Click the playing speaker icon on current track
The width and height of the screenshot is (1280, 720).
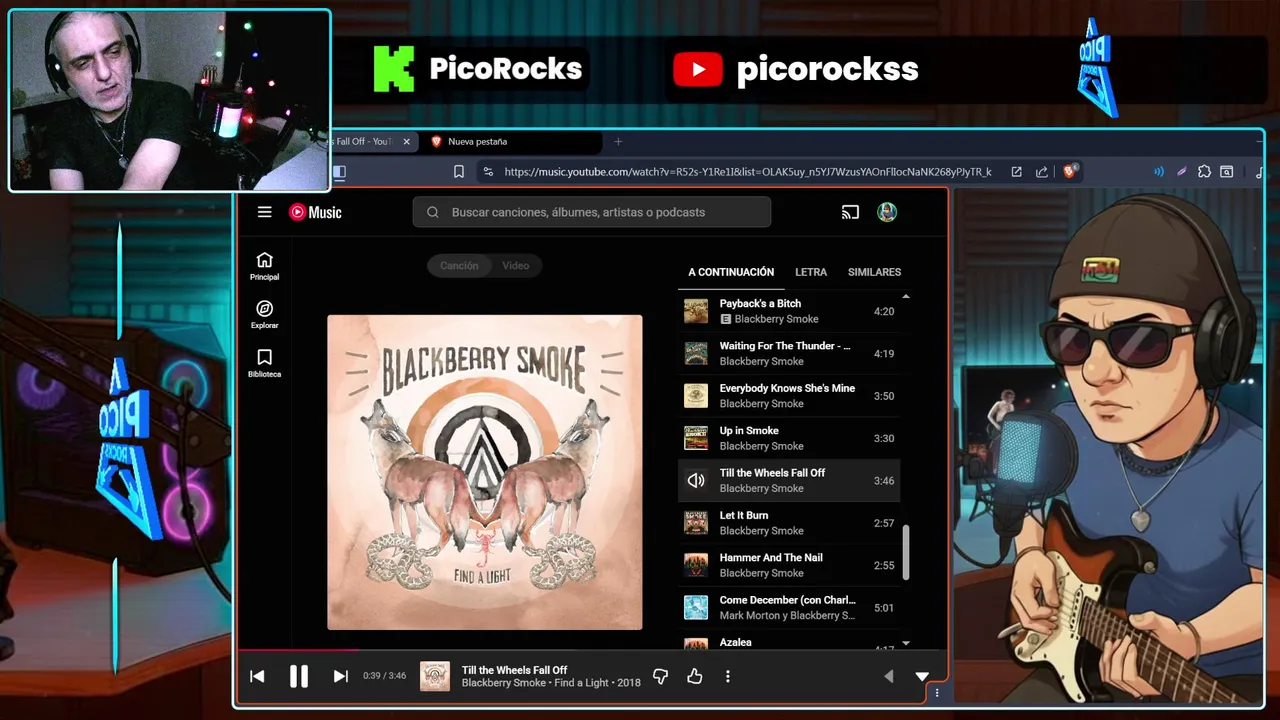(696, 480)
